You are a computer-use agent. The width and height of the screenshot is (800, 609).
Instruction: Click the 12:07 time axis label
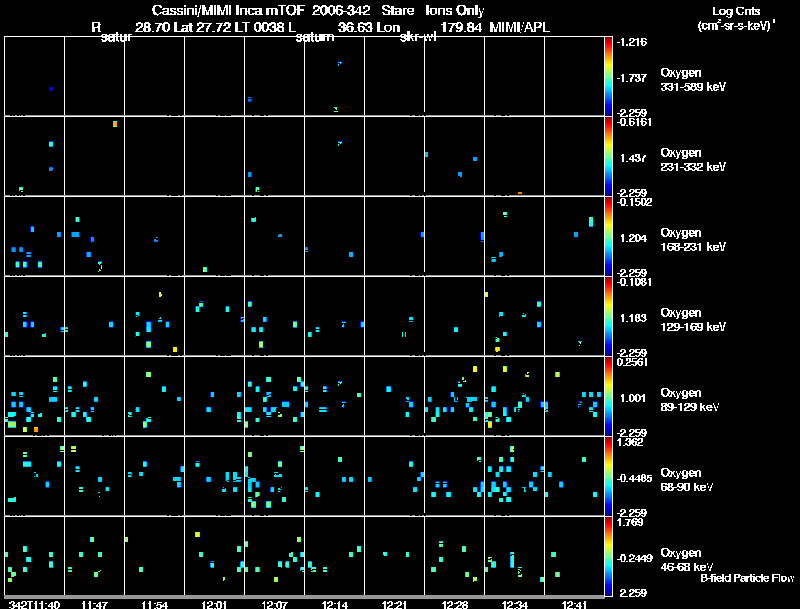274,605
